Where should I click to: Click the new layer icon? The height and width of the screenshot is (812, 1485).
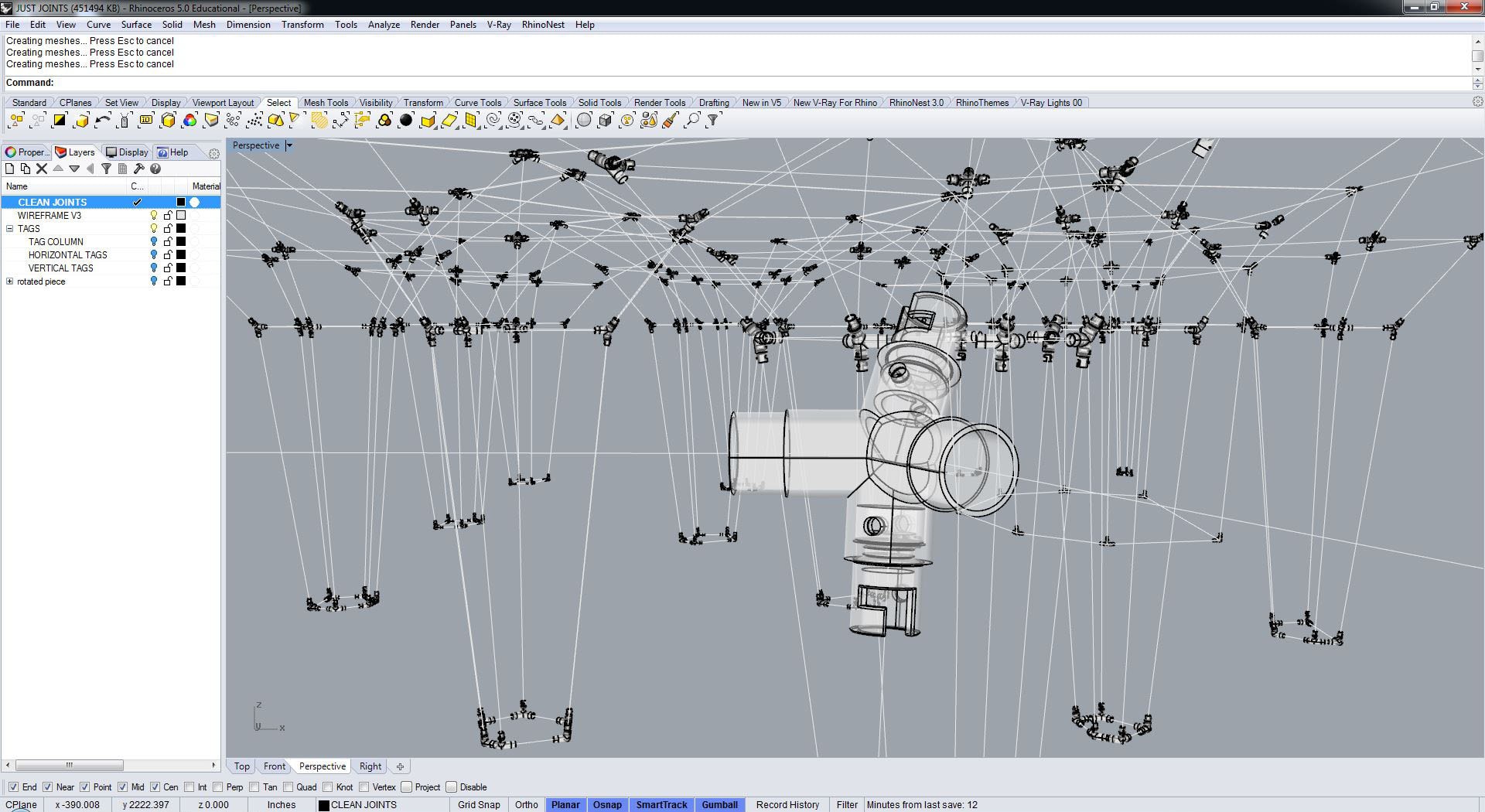pos(10,169)
